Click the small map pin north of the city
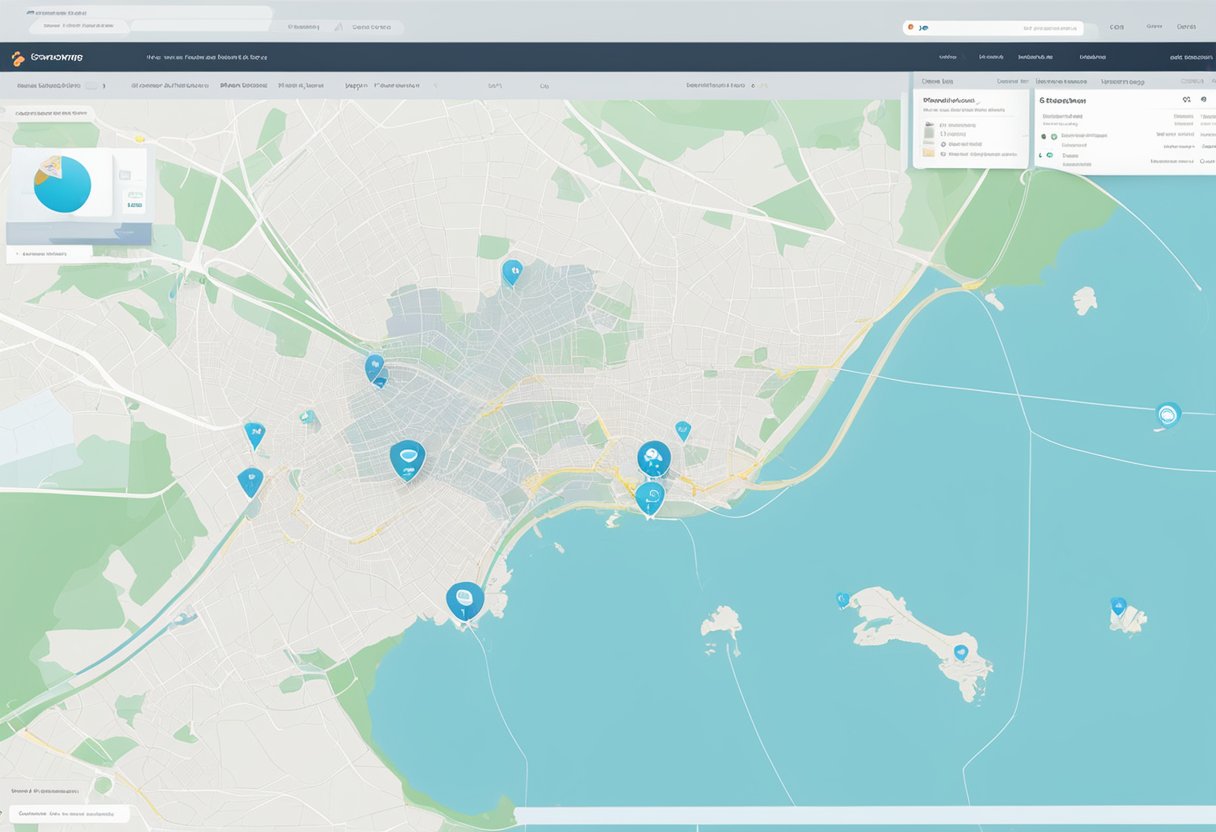 pyautogui.click(x=512, y=272)
